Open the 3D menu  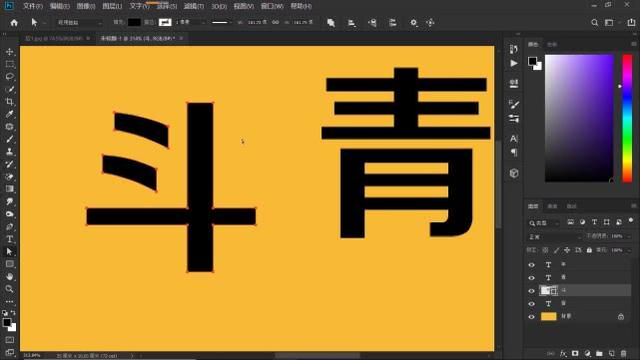click(219, 6)
